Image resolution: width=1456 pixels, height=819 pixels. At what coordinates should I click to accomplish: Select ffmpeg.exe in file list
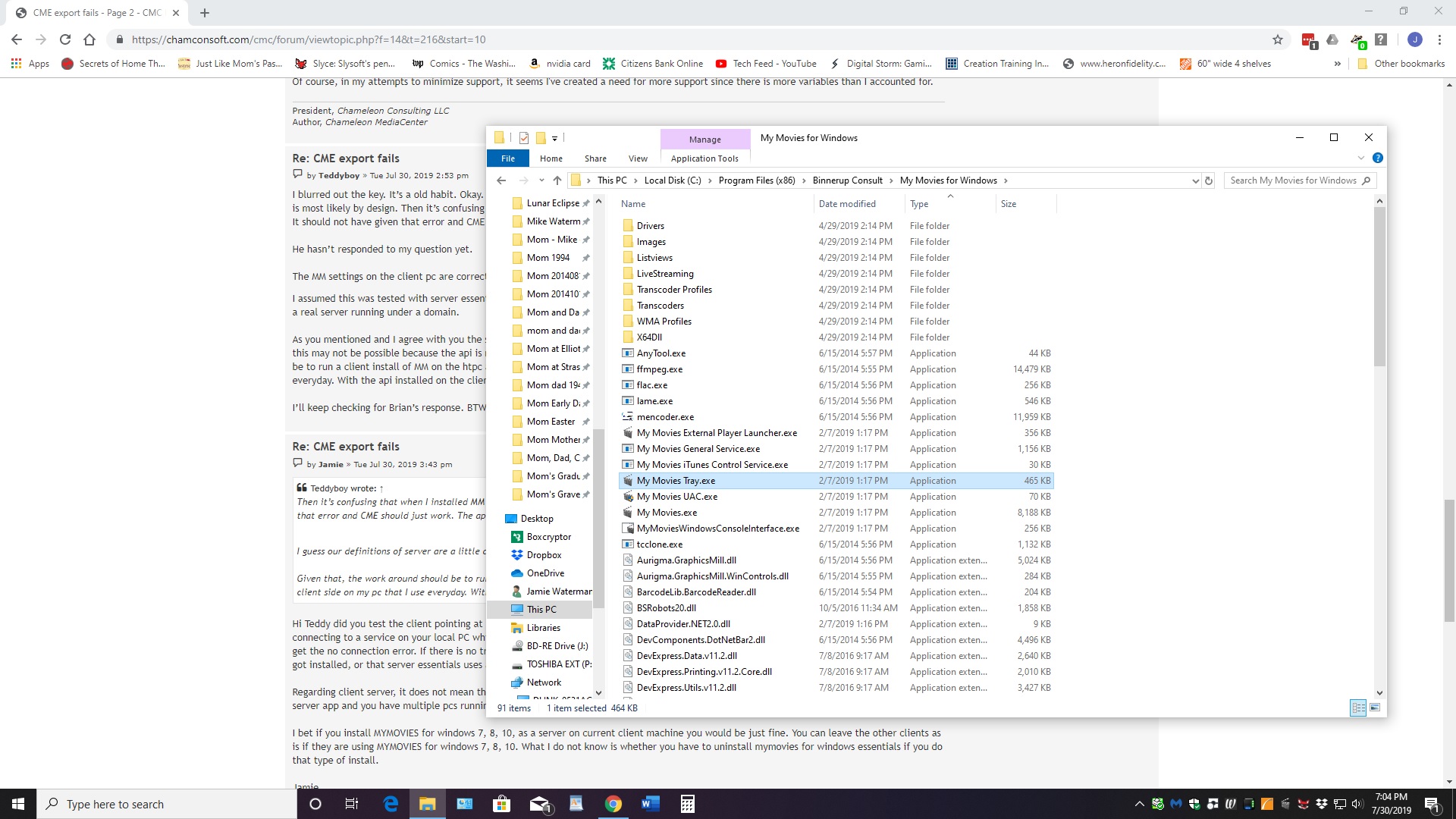660,369
